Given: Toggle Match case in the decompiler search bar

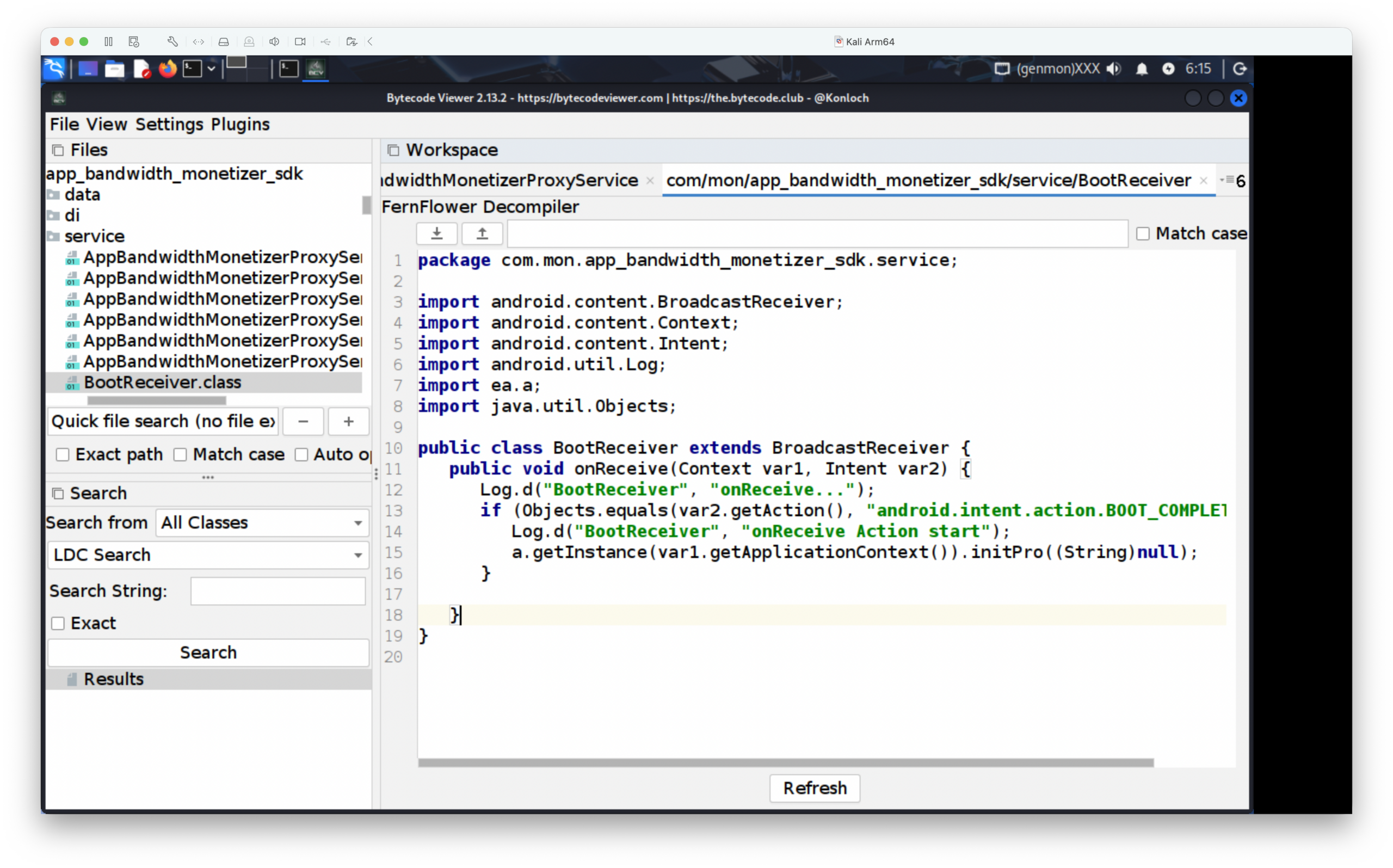Looking at the screenshot, I should click(x=1143, y=233).
